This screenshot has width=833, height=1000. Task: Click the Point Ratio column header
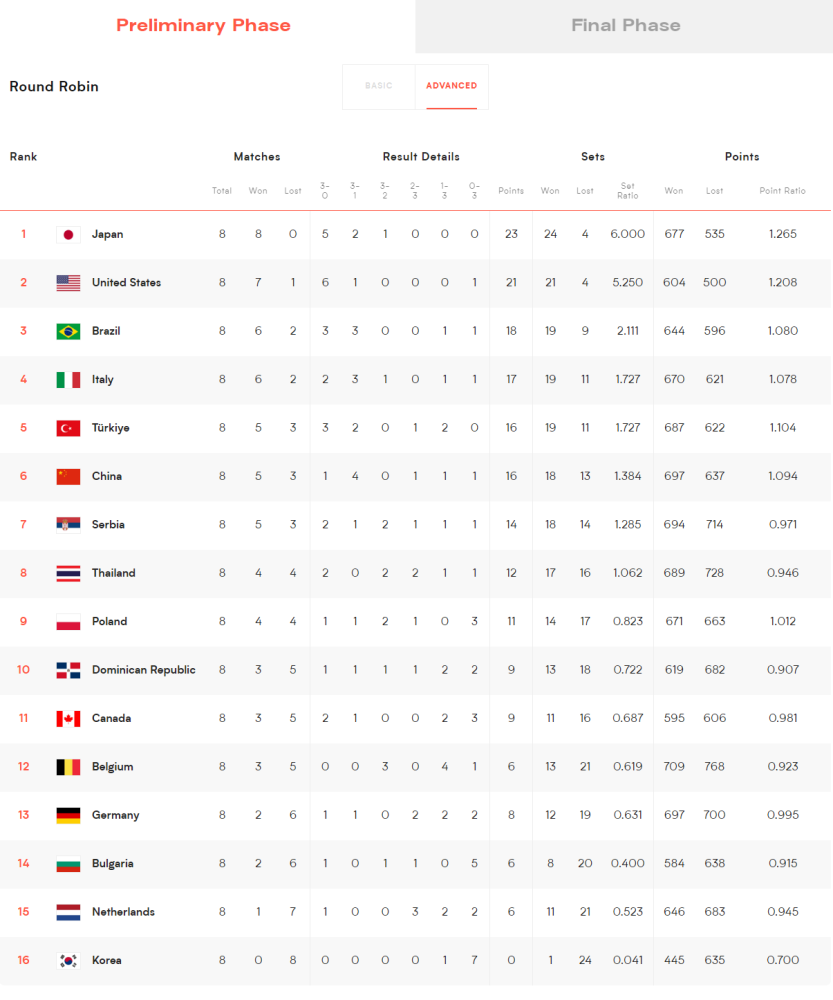pyautogui.click(x=782, y=191)
